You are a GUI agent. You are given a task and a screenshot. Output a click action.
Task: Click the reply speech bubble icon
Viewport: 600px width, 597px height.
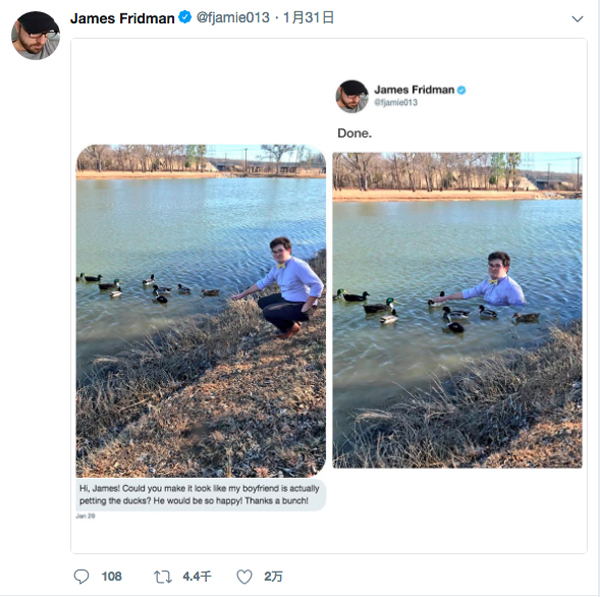pyautogui.click(x=82, y=577)
